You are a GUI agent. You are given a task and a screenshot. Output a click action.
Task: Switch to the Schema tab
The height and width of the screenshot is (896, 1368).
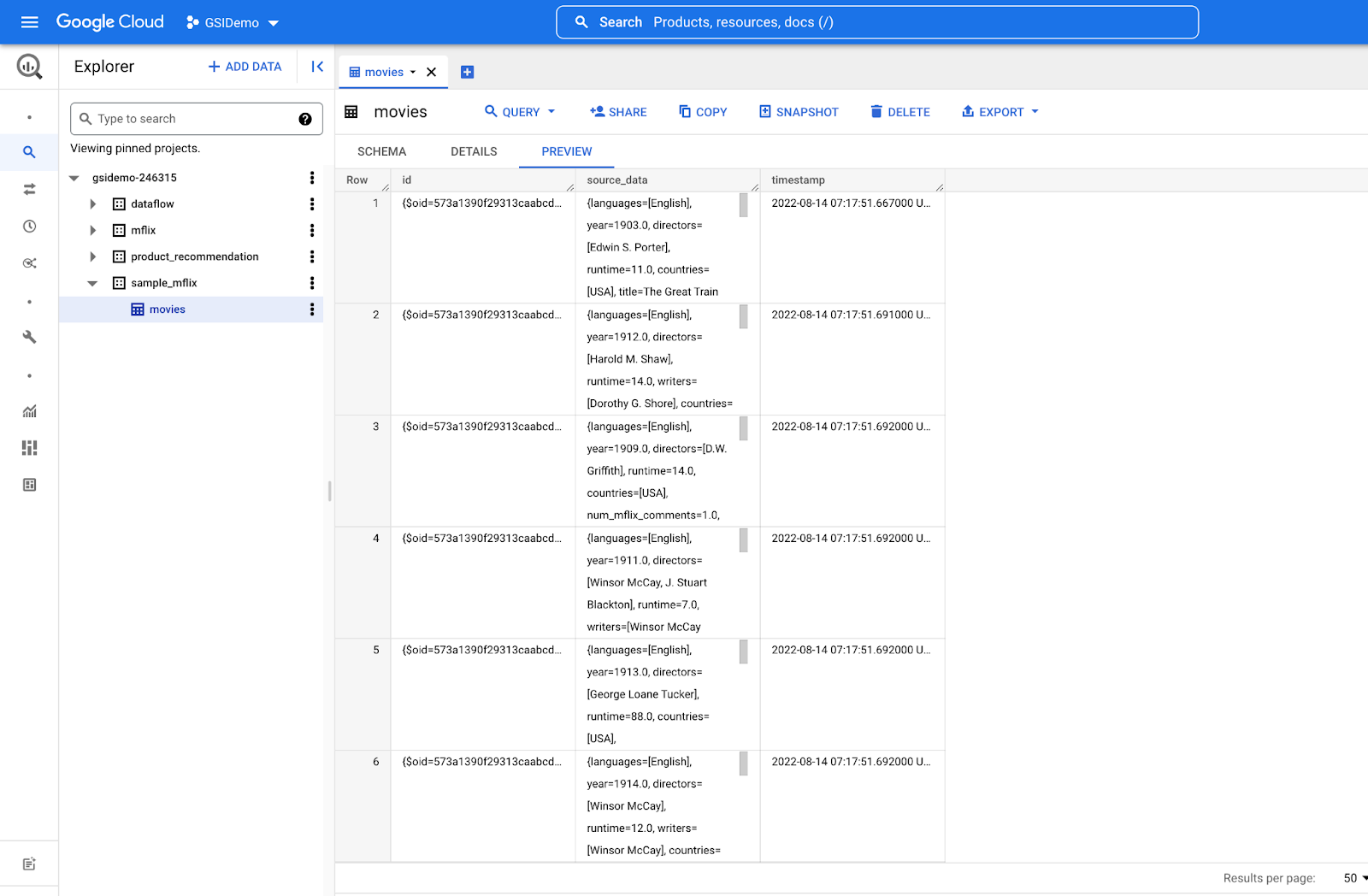pyautogui.click(x=380, y=151)
